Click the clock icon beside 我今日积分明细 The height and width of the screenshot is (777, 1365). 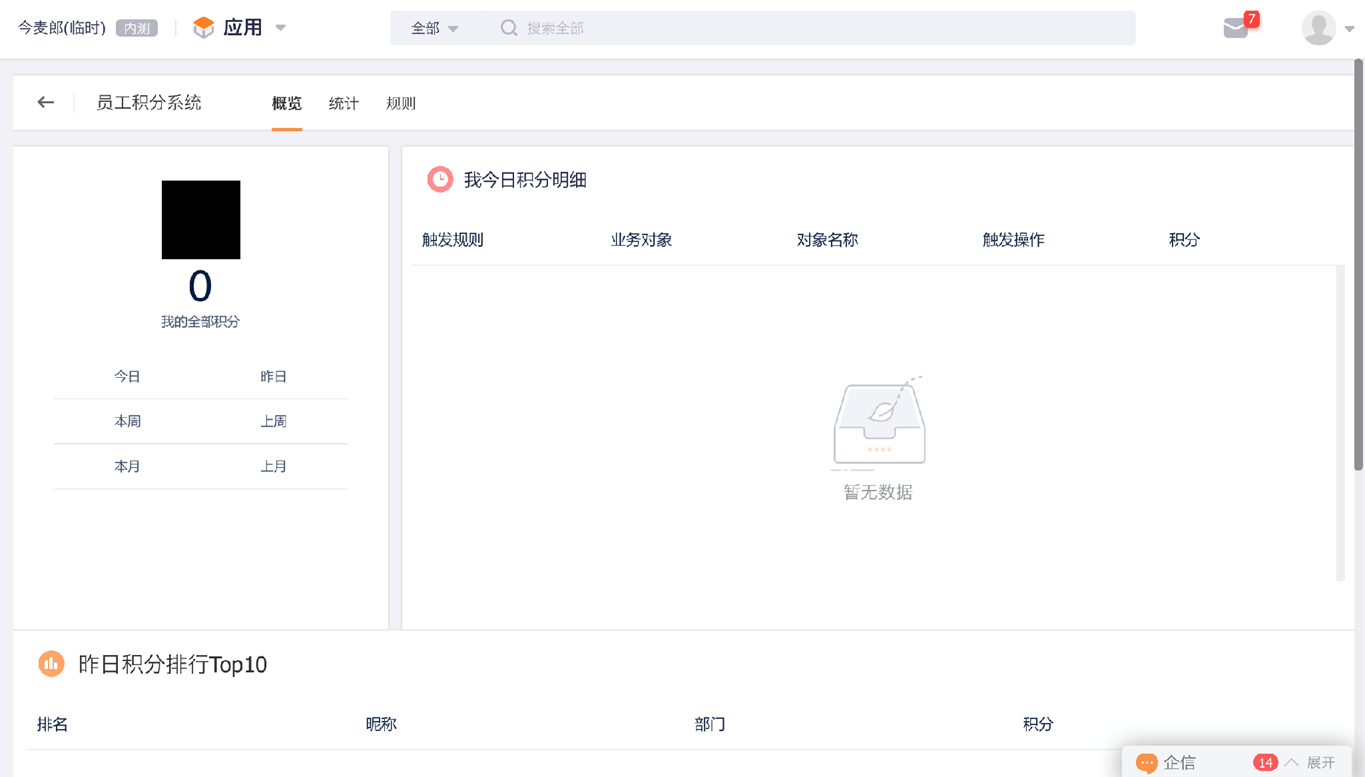[x=440, y=179]
